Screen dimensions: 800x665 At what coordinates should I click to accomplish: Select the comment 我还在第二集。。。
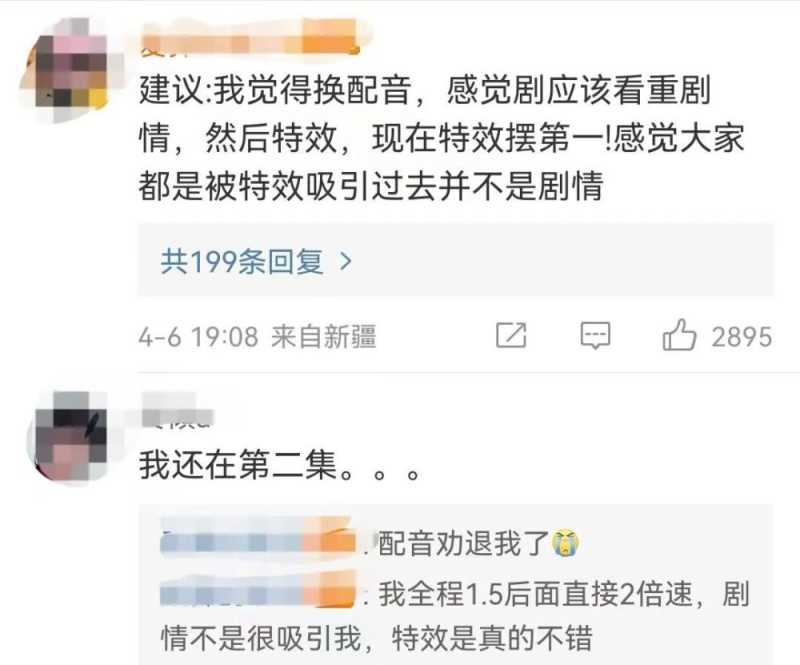point(280,465)
